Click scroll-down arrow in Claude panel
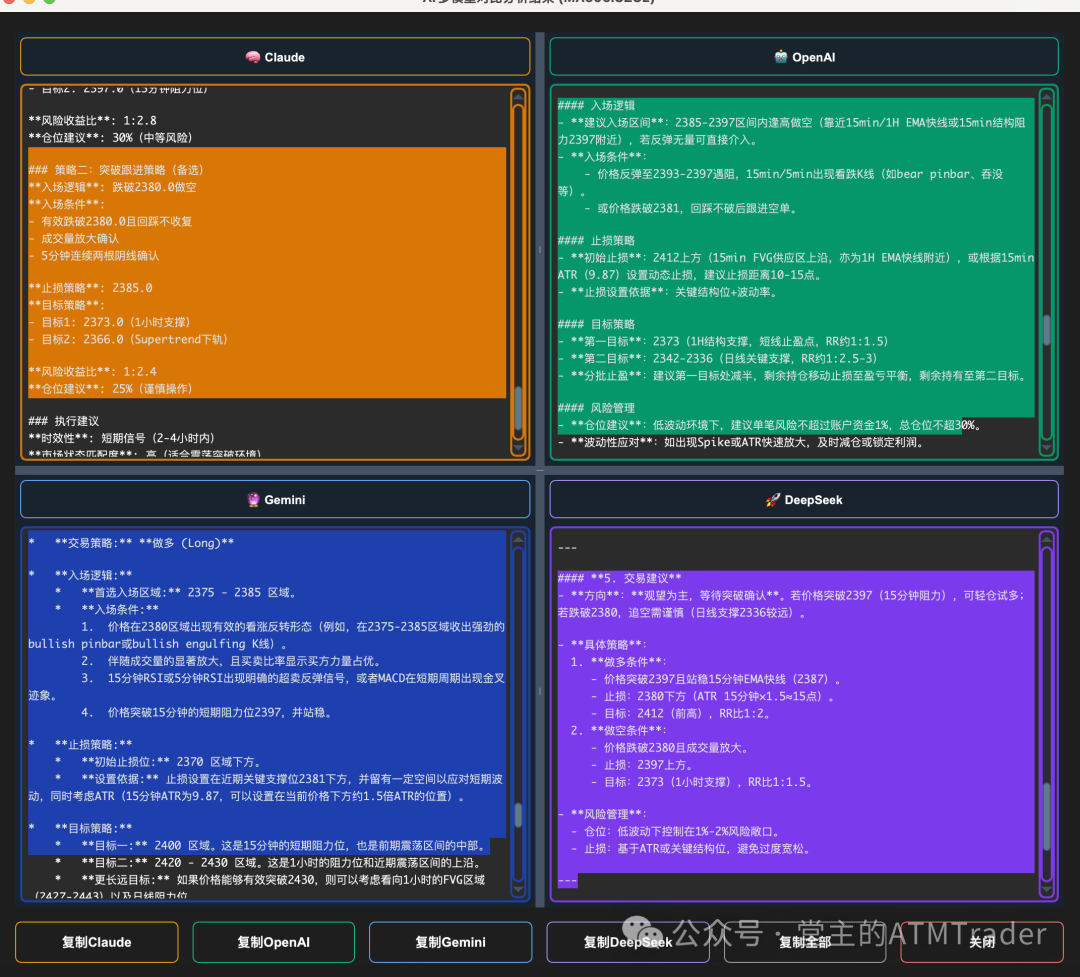Viewport: 1080px width, 977px height. [518, 447]
